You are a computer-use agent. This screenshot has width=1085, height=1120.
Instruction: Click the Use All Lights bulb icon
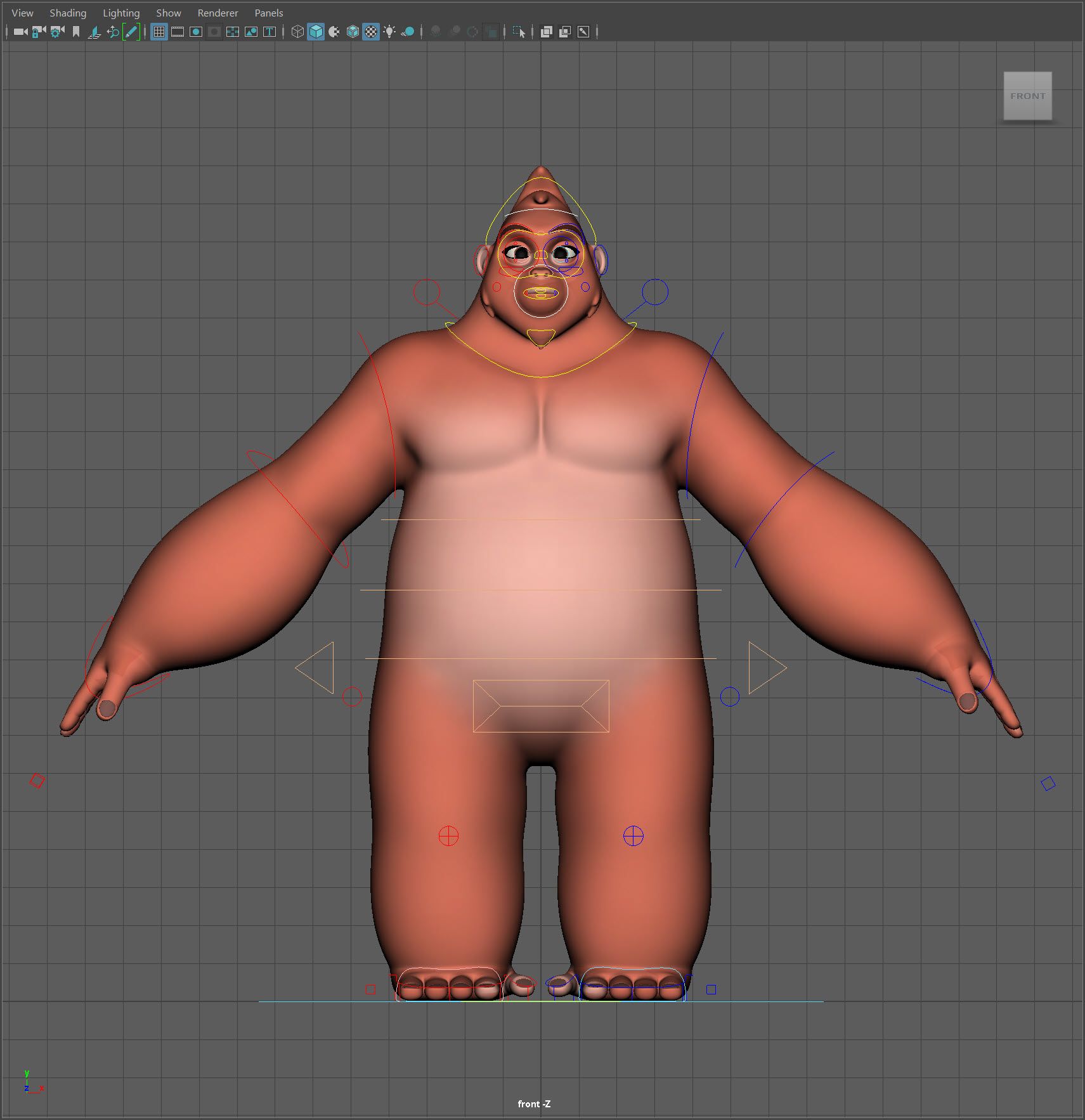[x=389, y=32]
